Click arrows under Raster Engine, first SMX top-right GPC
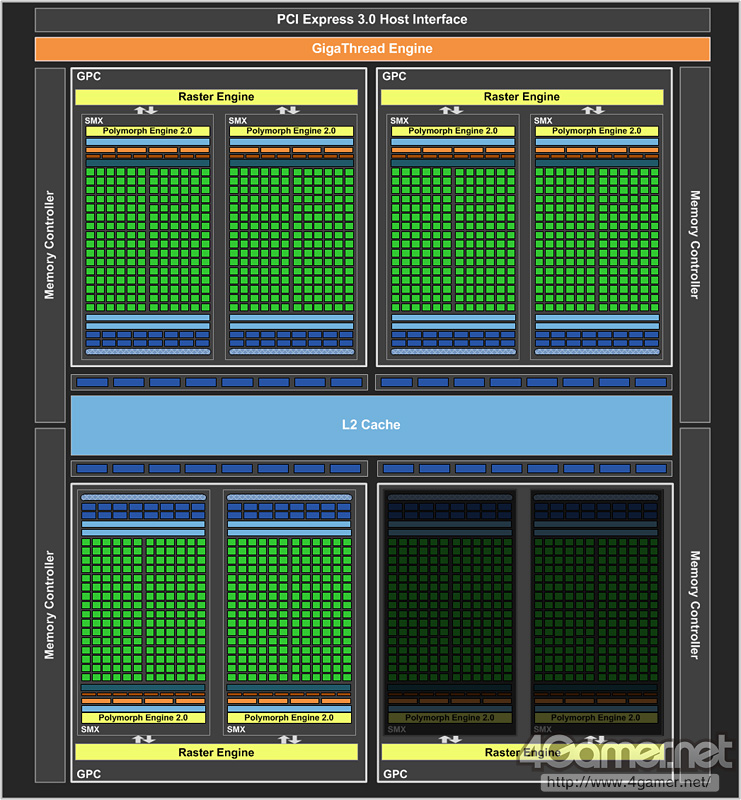 (x=451, y=110)
